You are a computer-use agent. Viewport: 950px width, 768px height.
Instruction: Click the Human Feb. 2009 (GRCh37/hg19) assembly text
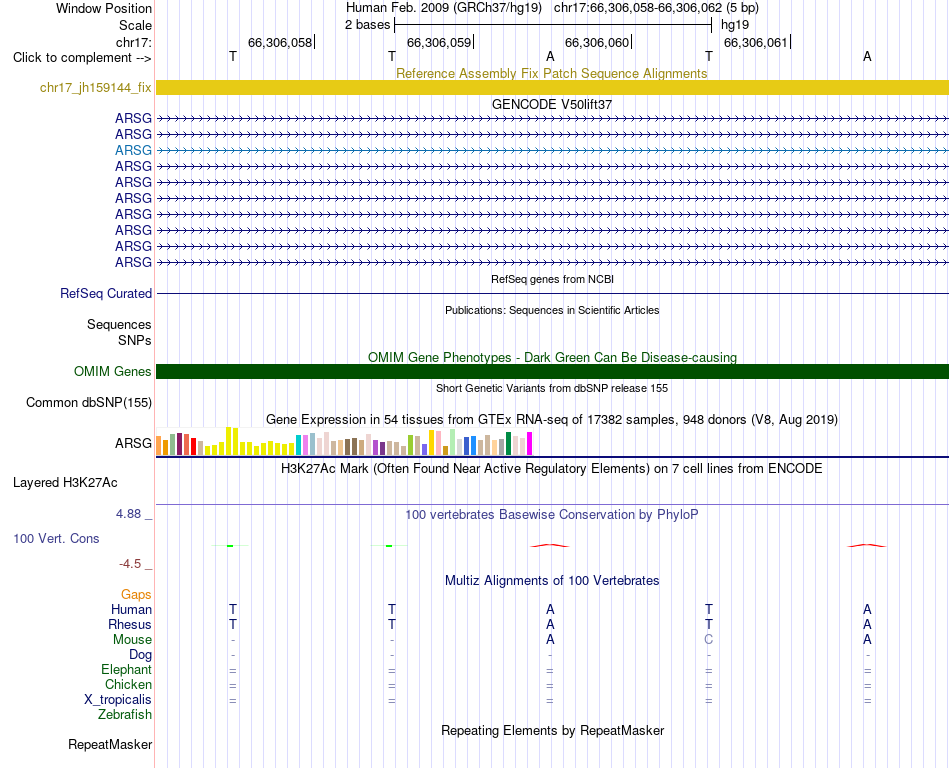click(443, 8)
